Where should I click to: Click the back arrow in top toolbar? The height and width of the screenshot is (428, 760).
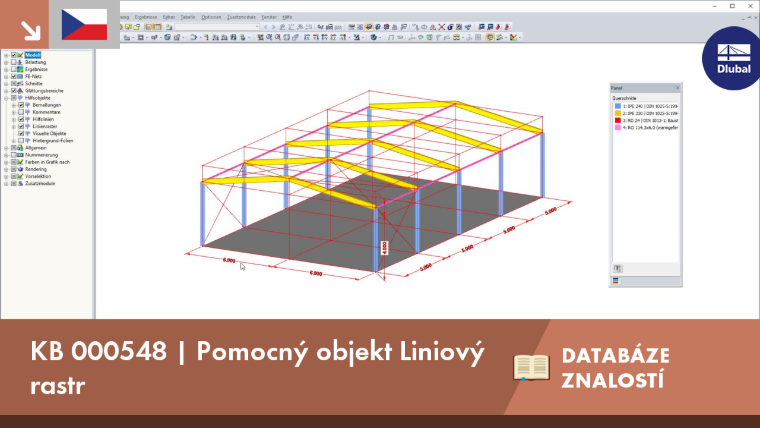(x=265, y=27)
